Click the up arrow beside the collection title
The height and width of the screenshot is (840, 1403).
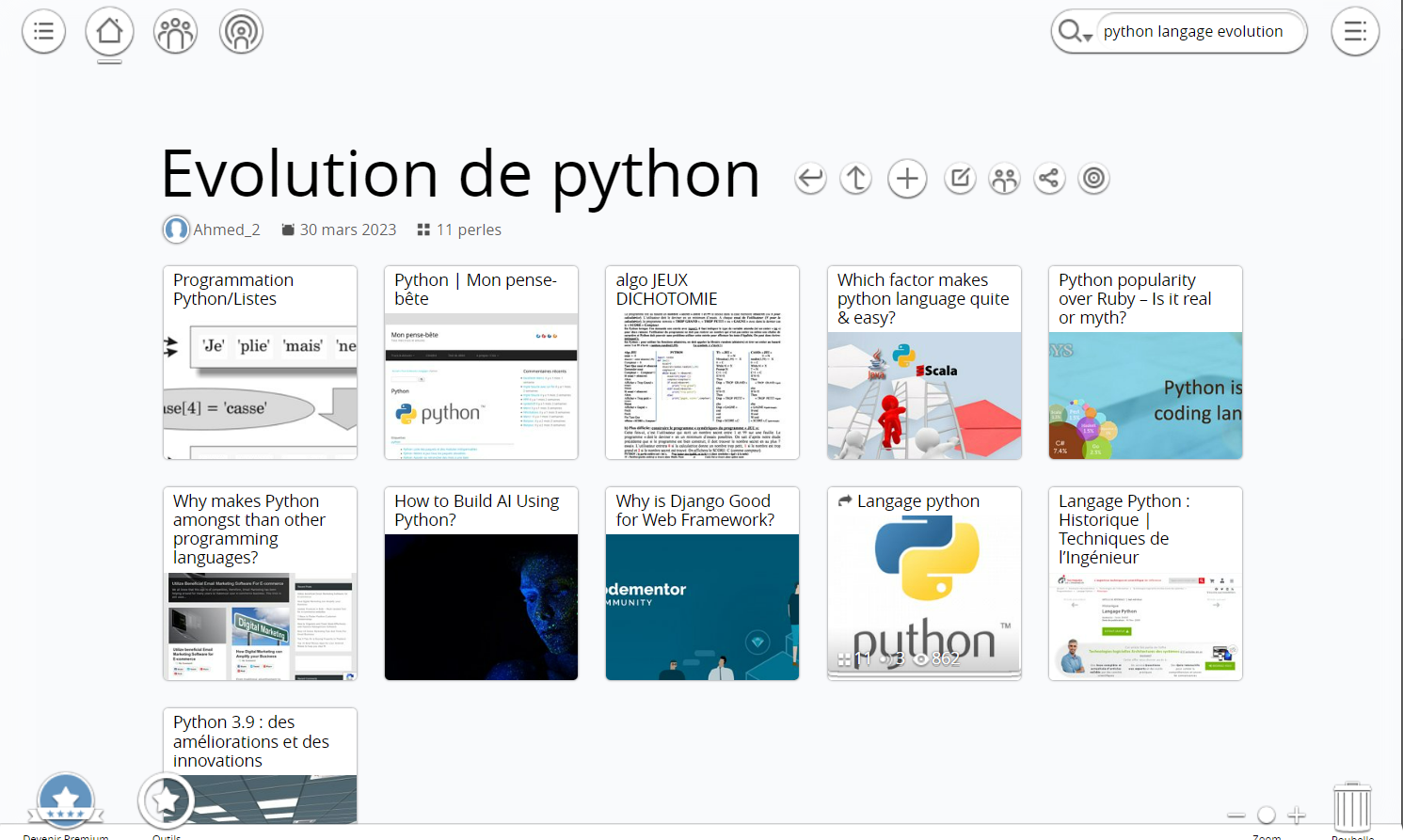coord(856,179)
